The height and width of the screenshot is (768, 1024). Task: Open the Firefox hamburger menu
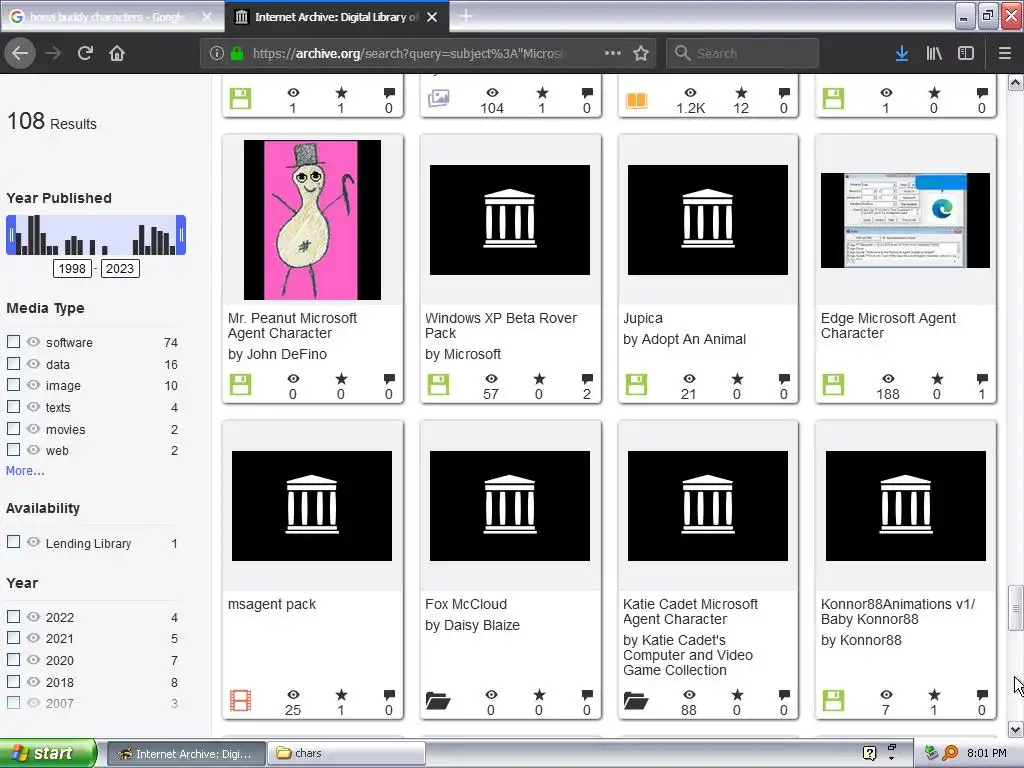[1005, 53]
